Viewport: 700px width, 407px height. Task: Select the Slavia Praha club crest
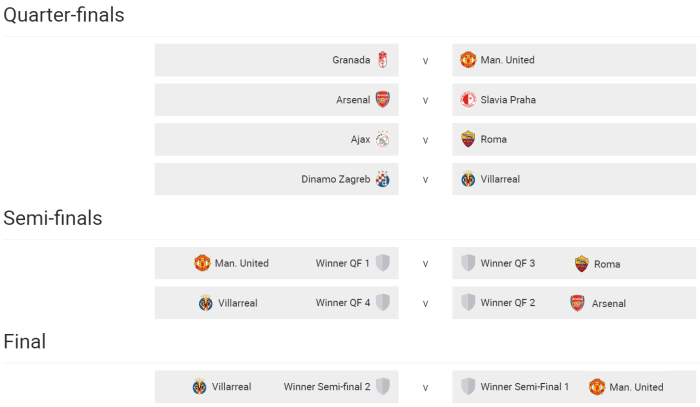point(468,100)
